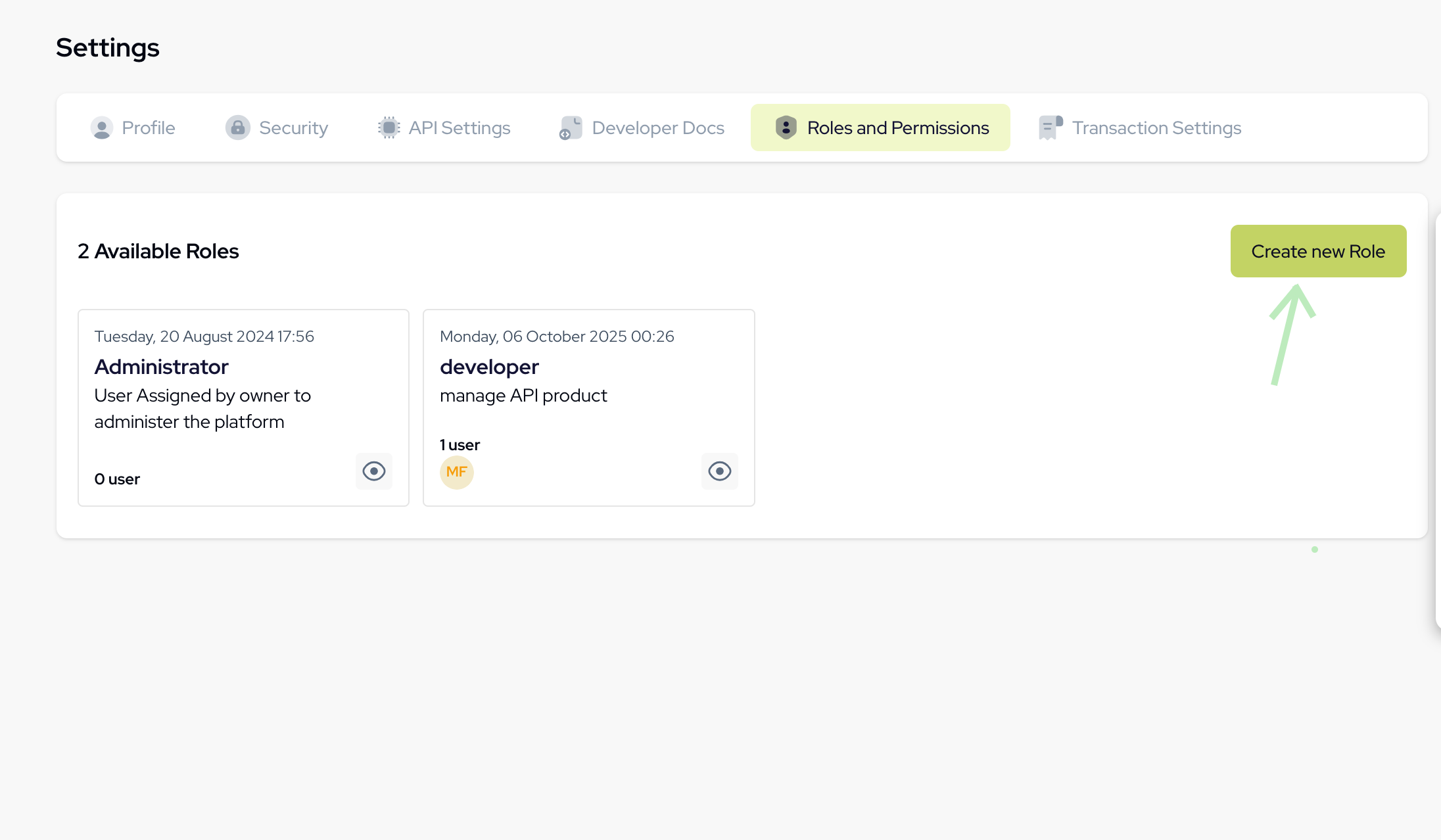1441x840 pixels.
Task: Switch to the API Settings tab
Action: click(460, 128)
